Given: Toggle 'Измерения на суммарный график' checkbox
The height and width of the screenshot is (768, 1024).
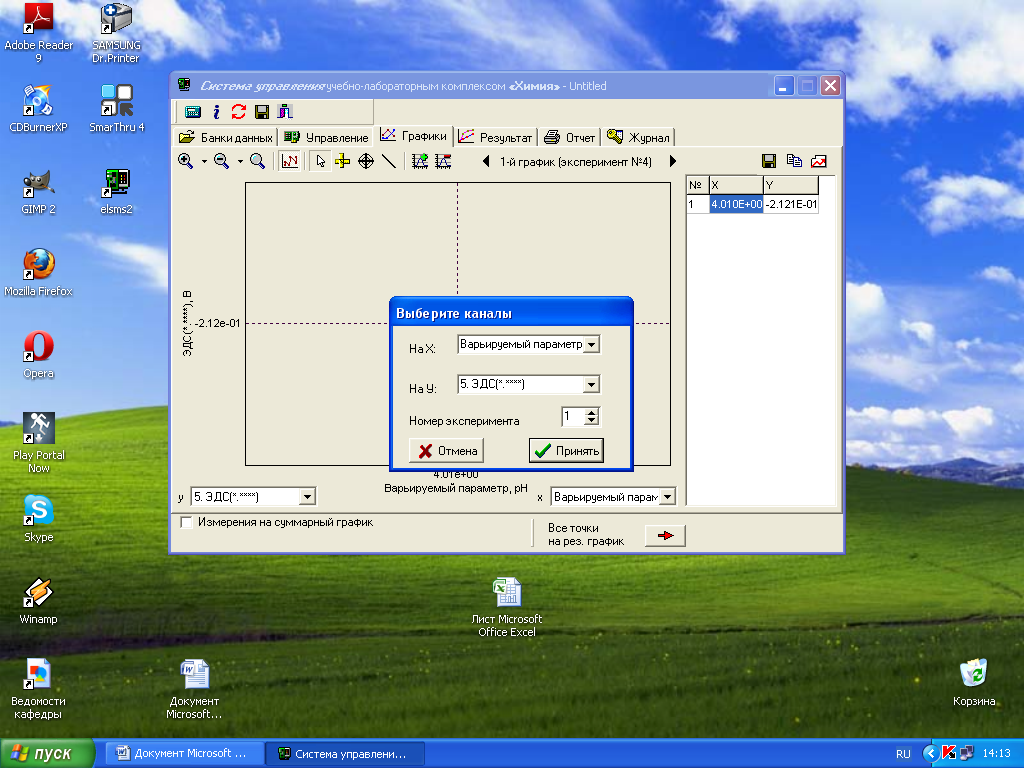Looking at the screenshot, I should (x=187, y=522).
